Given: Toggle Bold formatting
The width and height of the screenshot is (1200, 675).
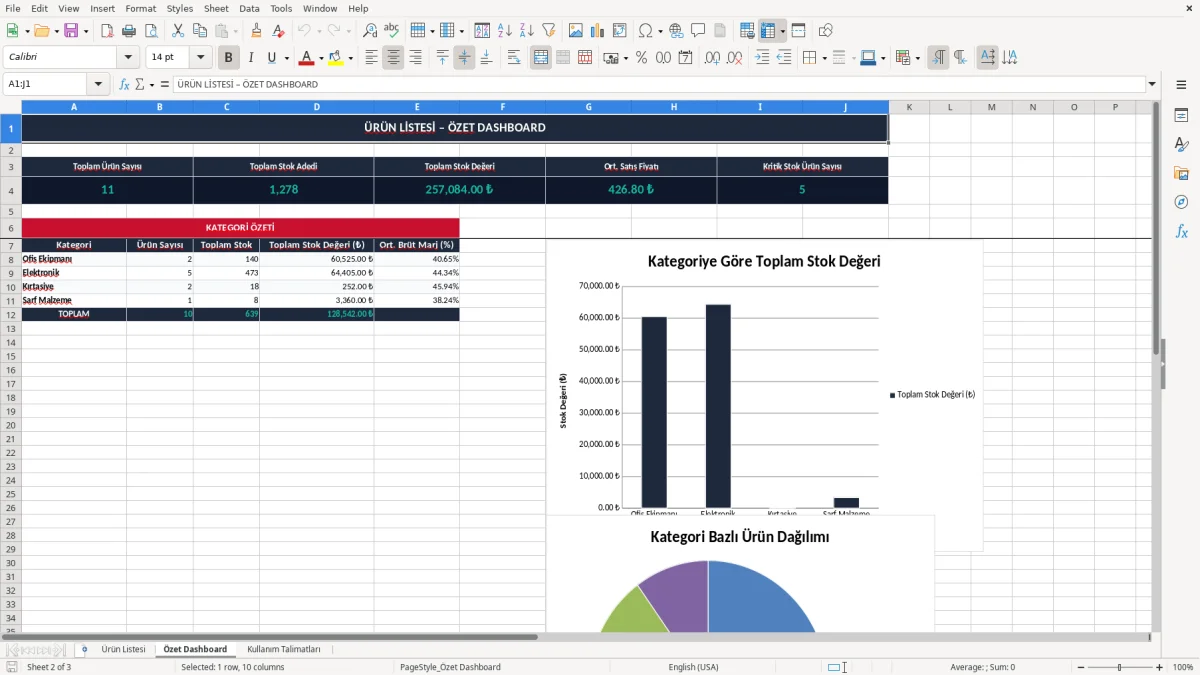Looking at the screenshot, I should pos(229,58).
